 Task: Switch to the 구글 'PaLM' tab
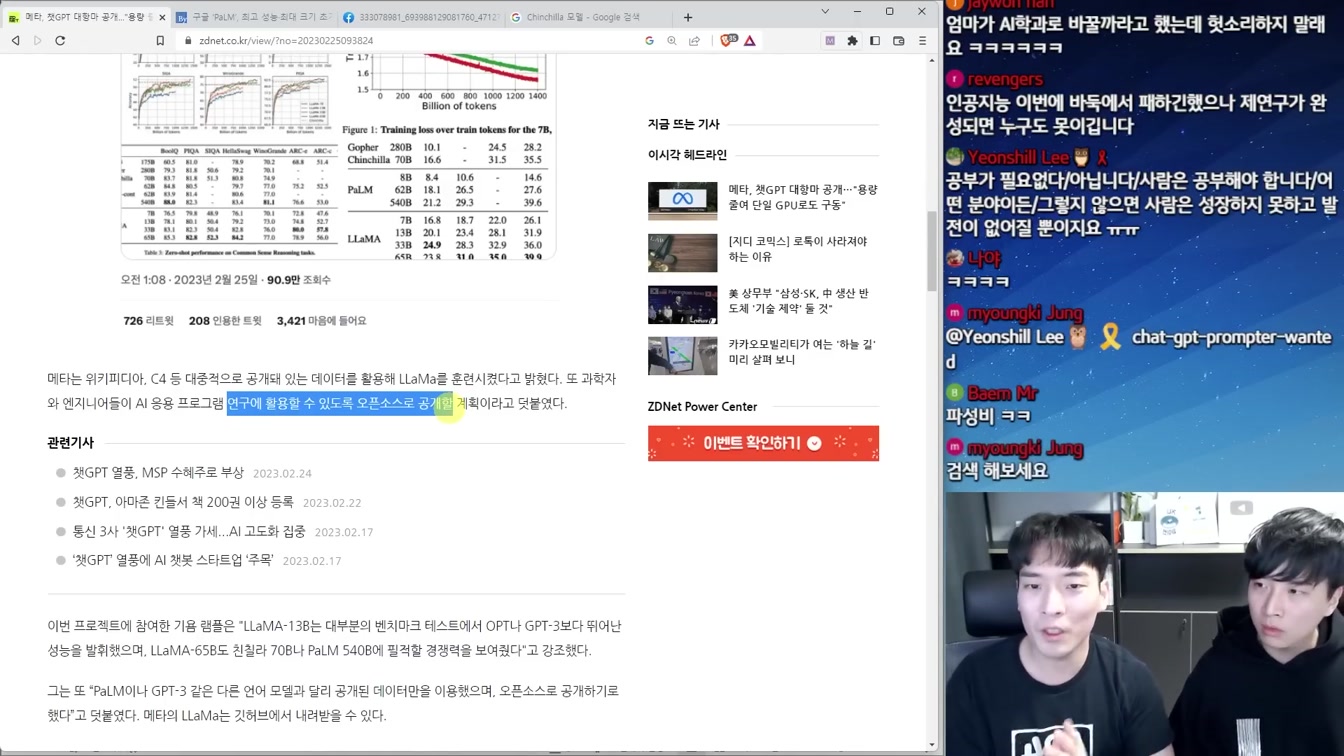click(254, 17)
